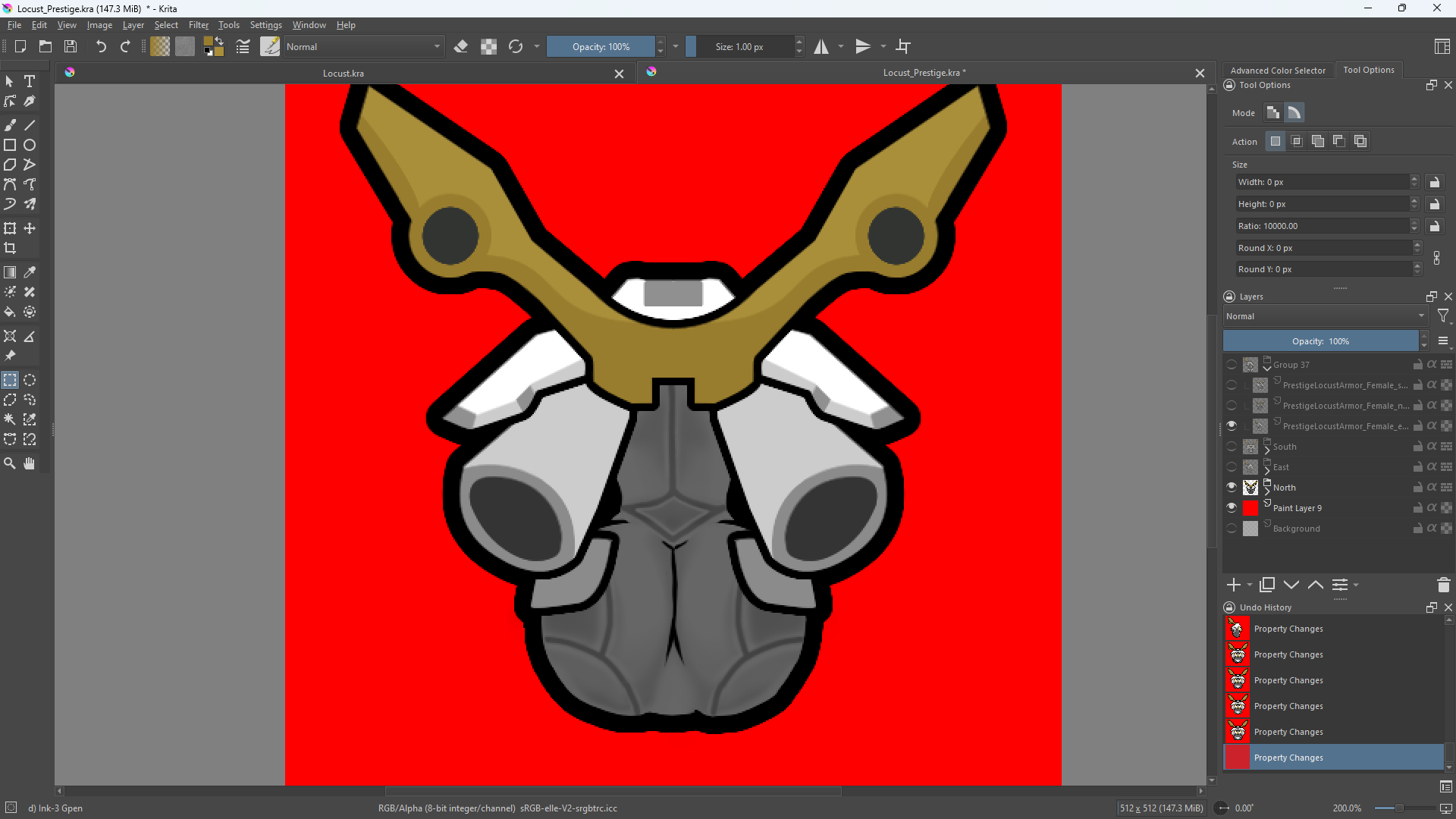Open the layer blending mode dropdown
Image resolution: width=1456 pixels, height=819 pixels.
[x=1325, y=316]
